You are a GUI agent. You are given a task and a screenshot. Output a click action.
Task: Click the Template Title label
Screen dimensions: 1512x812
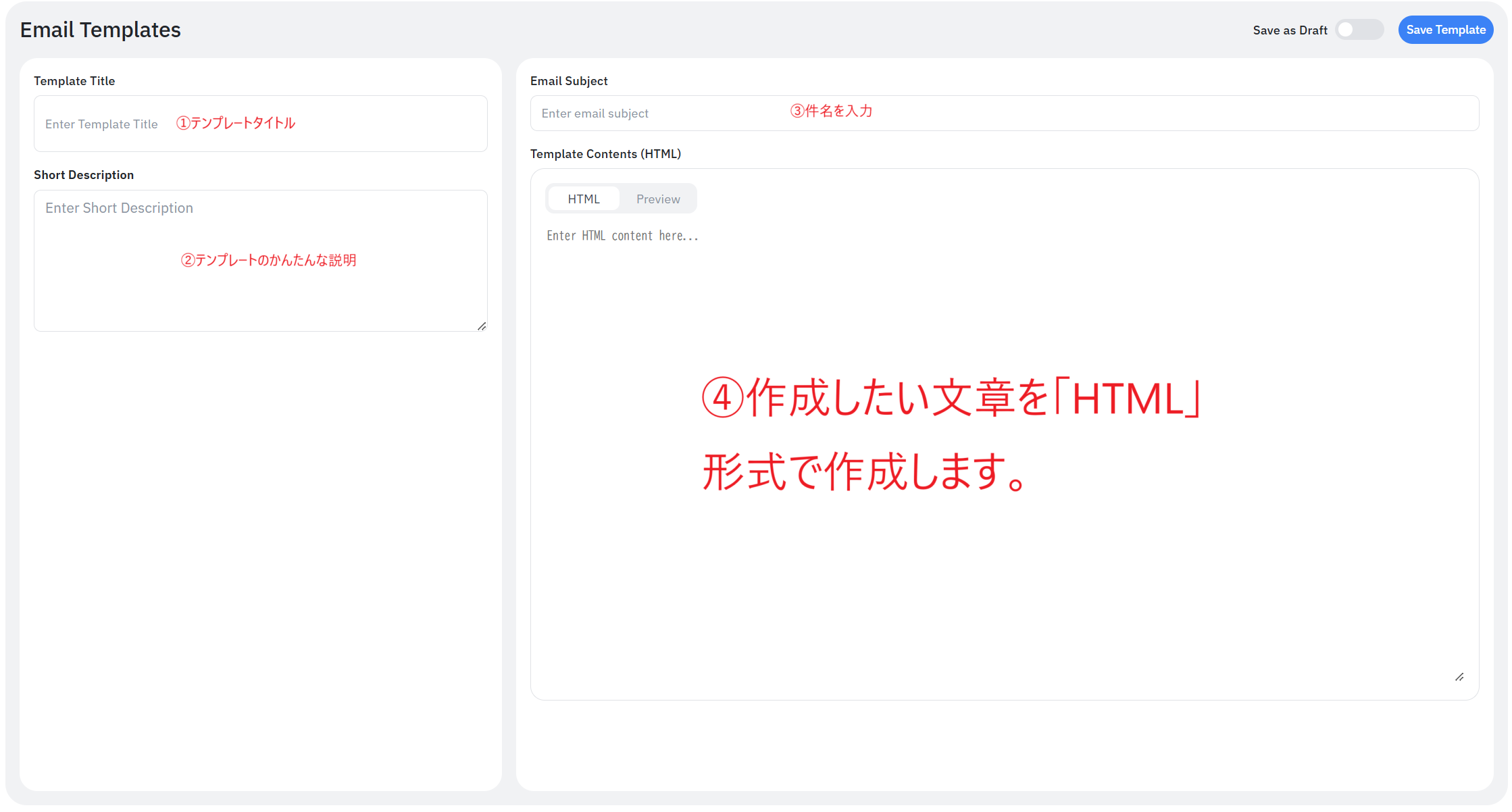point(74,81)
